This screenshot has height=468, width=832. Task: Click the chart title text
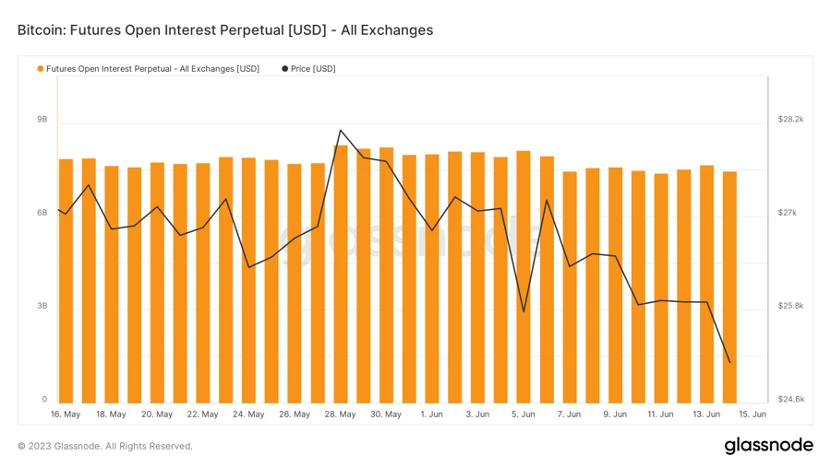(x=225, y=30)
